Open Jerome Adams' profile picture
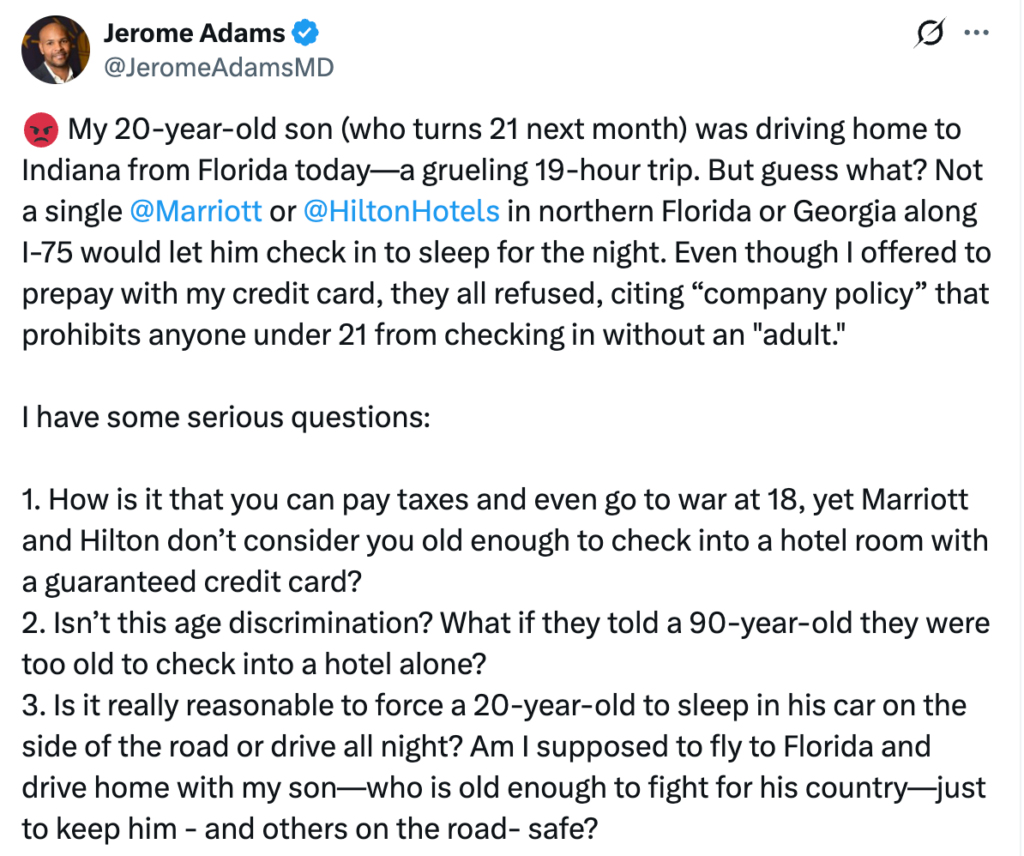1024x856 pixels. (x=55, y=49)
